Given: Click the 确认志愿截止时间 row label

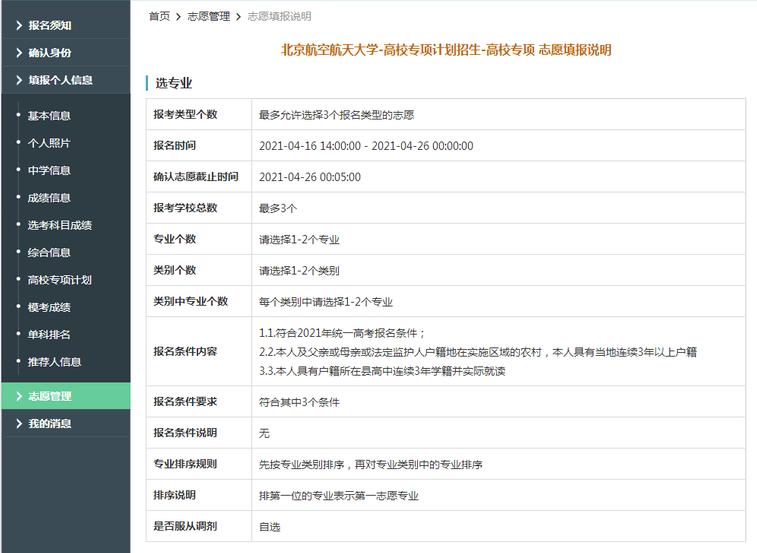Looking at the screenshot, I should coord(196,177).
